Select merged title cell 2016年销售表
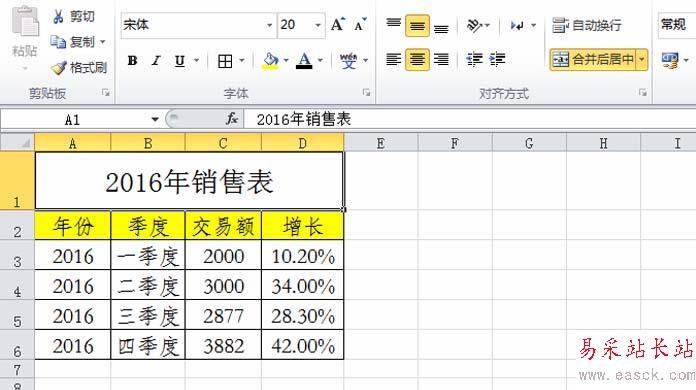Viewport: 696px width, 390px height. click(190, 181)
